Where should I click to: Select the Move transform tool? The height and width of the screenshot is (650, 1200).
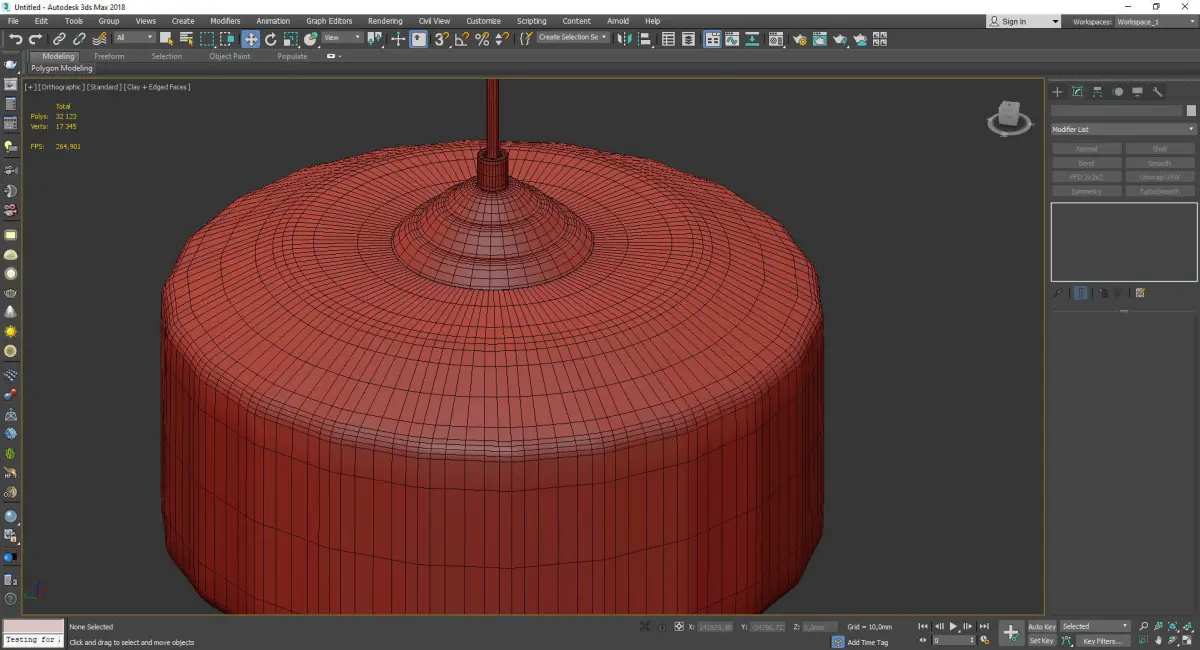point(250,39)
